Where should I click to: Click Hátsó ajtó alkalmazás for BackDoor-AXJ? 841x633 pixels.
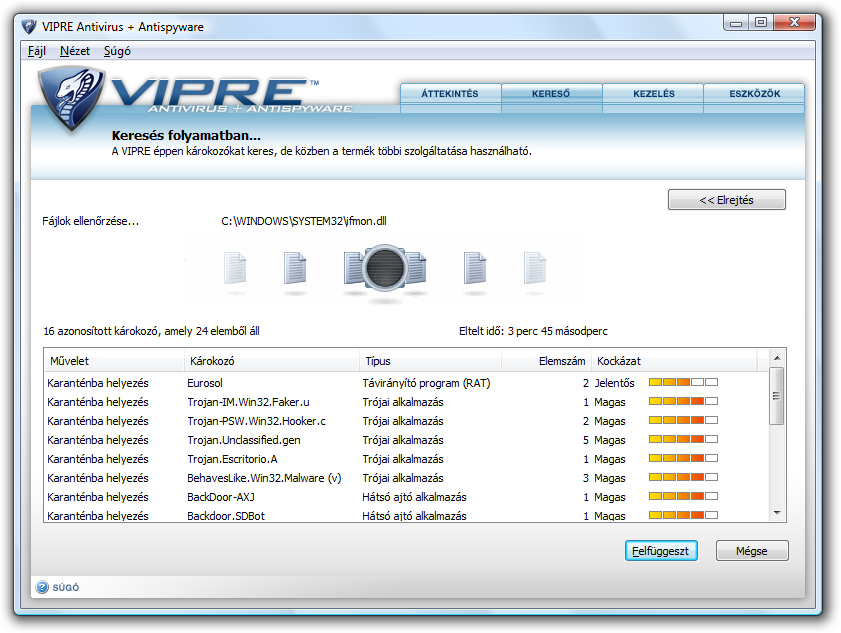pos(414,497)
